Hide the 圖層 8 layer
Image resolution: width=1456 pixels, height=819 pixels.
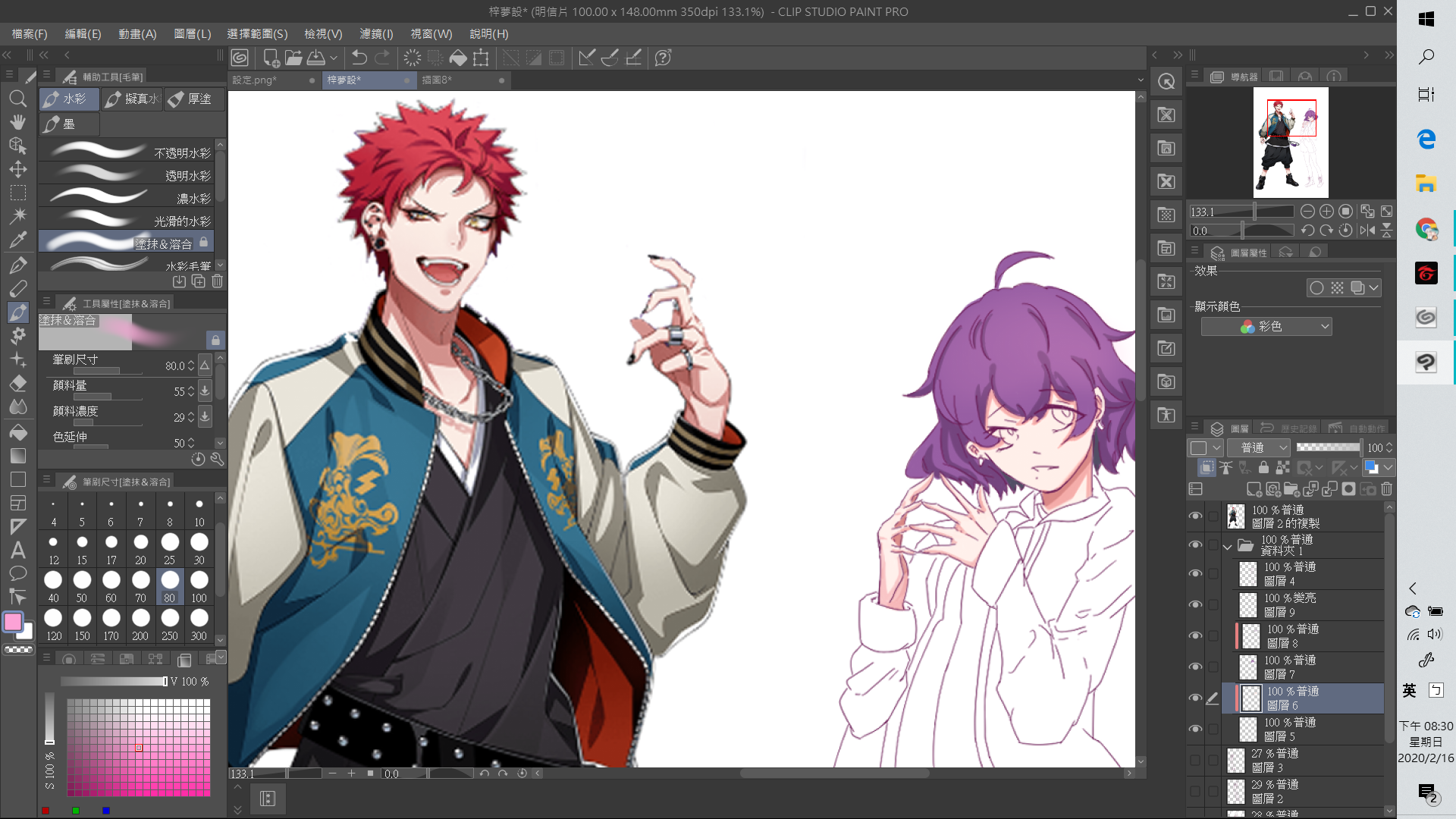tap(1195, 635)
